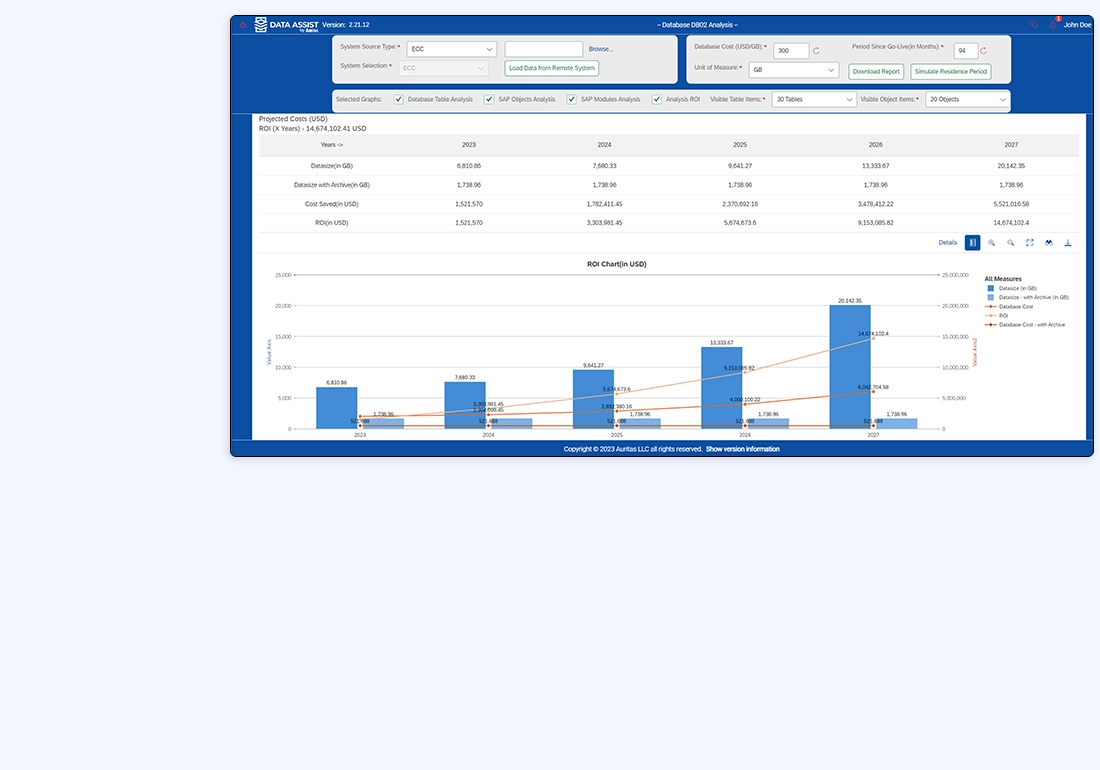This screenshot has width=1100, height=770.
Task: Zoom out on the ROI chart
Action: click(x=1010, y=243)
